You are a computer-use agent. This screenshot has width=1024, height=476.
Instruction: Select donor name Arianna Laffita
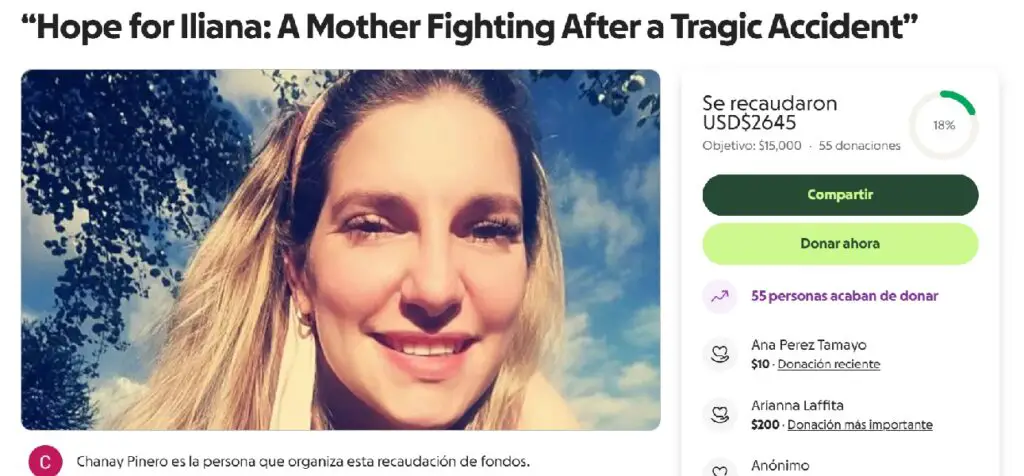click(x=797, y=405)
